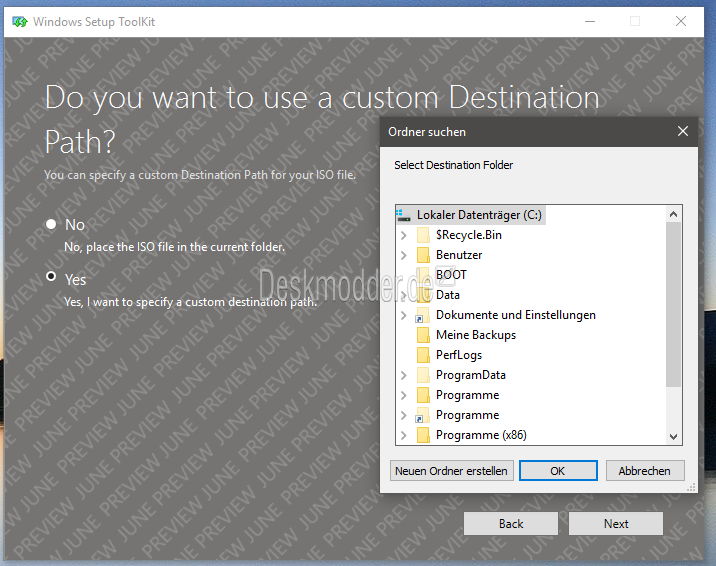Close the Ordner suchen dialog

[x=683, y=131]
